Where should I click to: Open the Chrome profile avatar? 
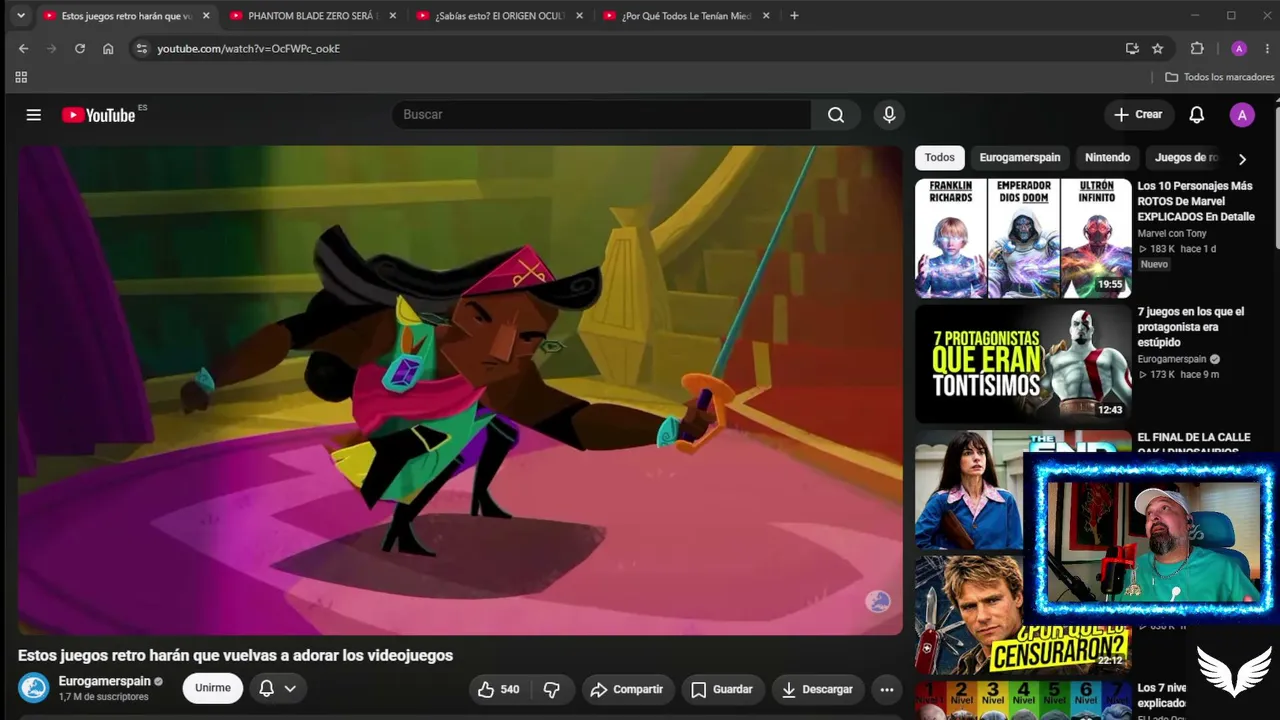click(x=1239, y=48)
